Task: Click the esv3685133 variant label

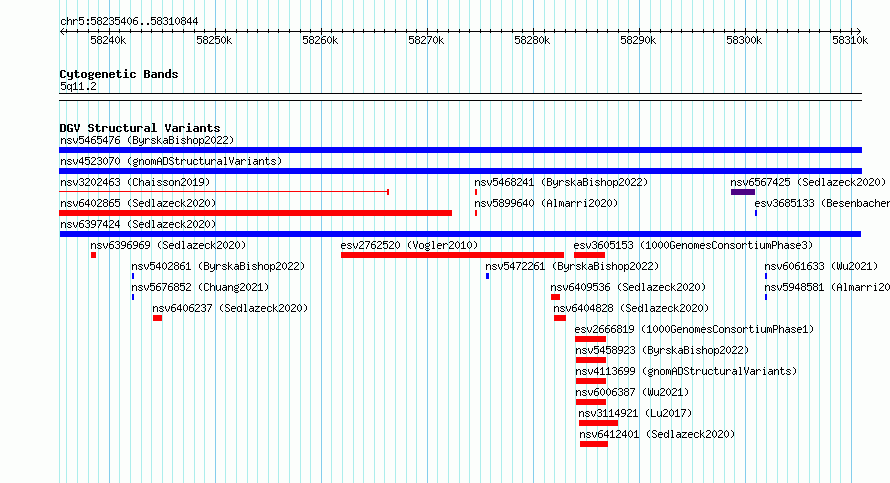Action: [822, 203]
